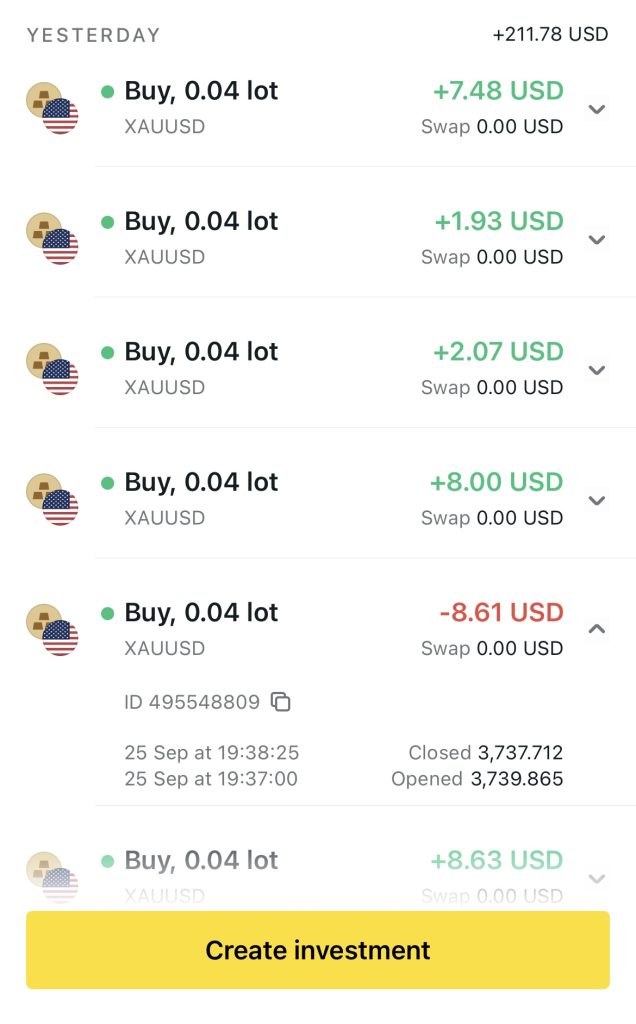Expand the +7.48 USD trade details
This screenshot has height=1024, width=636.
pos(597,109)
